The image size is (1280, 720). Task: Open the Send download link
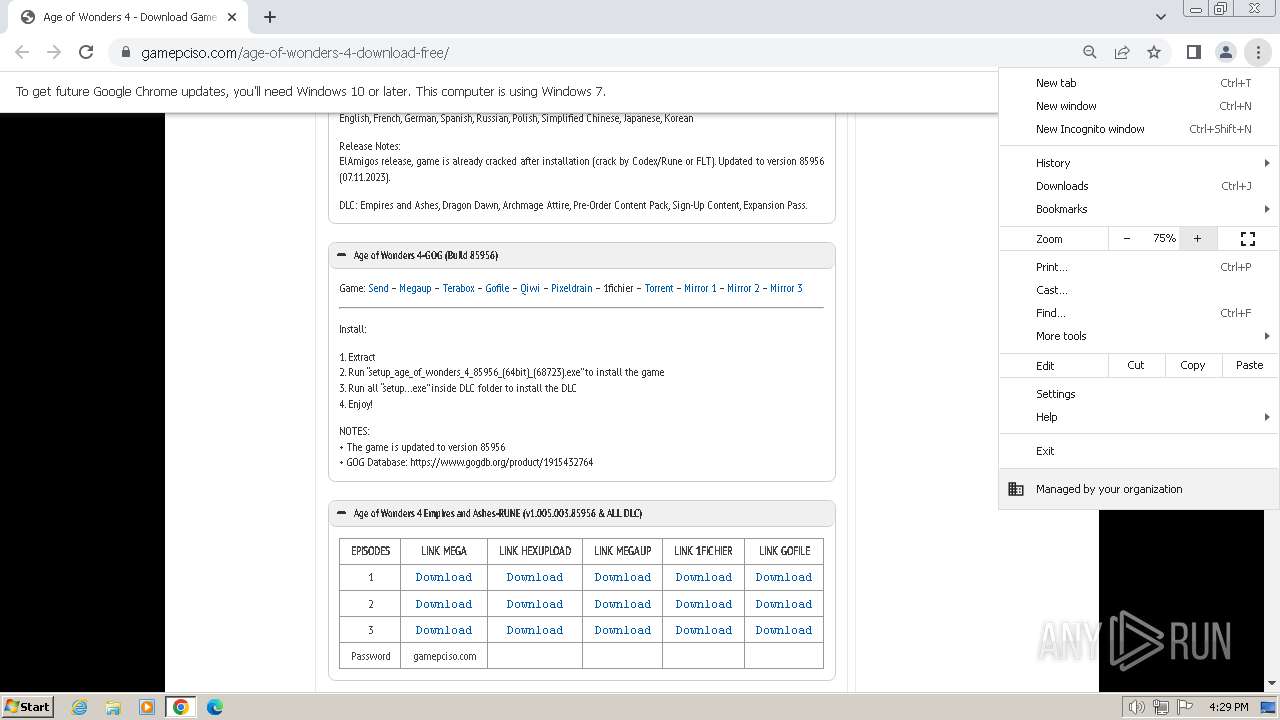pos(378,288)
